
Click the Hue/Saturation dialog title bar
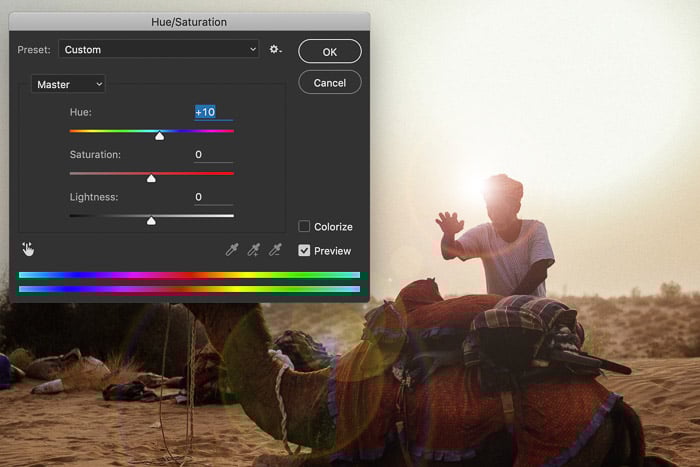pyautogui.click(x=189, y=22)
